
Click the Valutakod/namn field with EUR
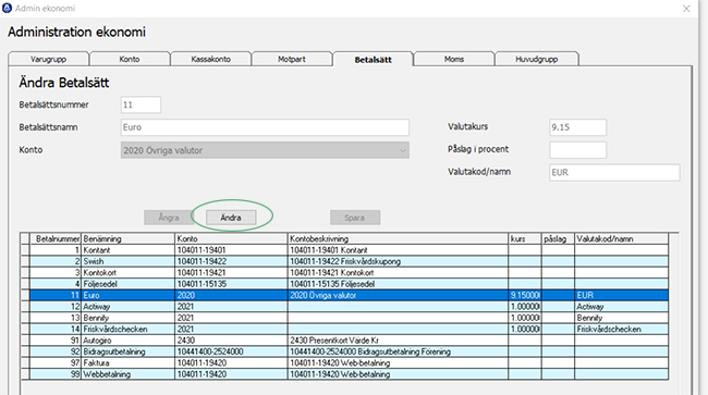(x=615, y=172)
